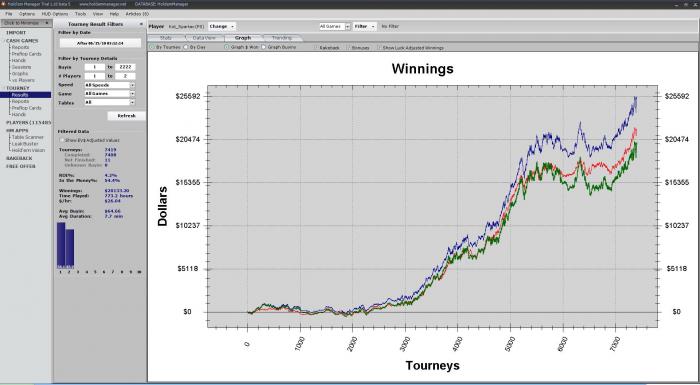Open FREE OFFER in the sidebar
The width and height of the screenshot is (700, 385).
point(21,166)
